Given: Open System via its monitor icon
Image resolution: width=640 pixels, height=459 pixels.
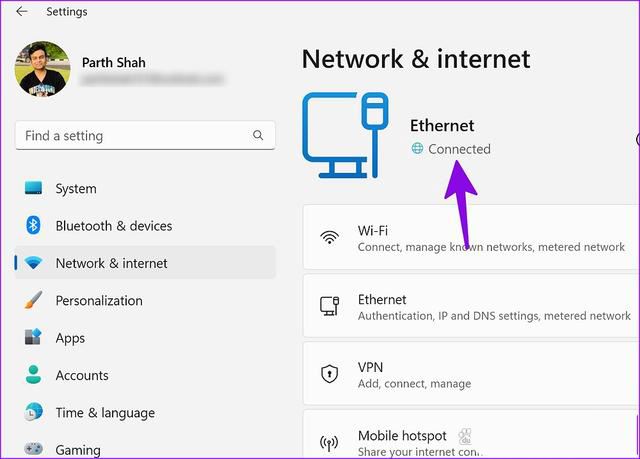Looking at the screenshot, I should click(x=33, y=188).
